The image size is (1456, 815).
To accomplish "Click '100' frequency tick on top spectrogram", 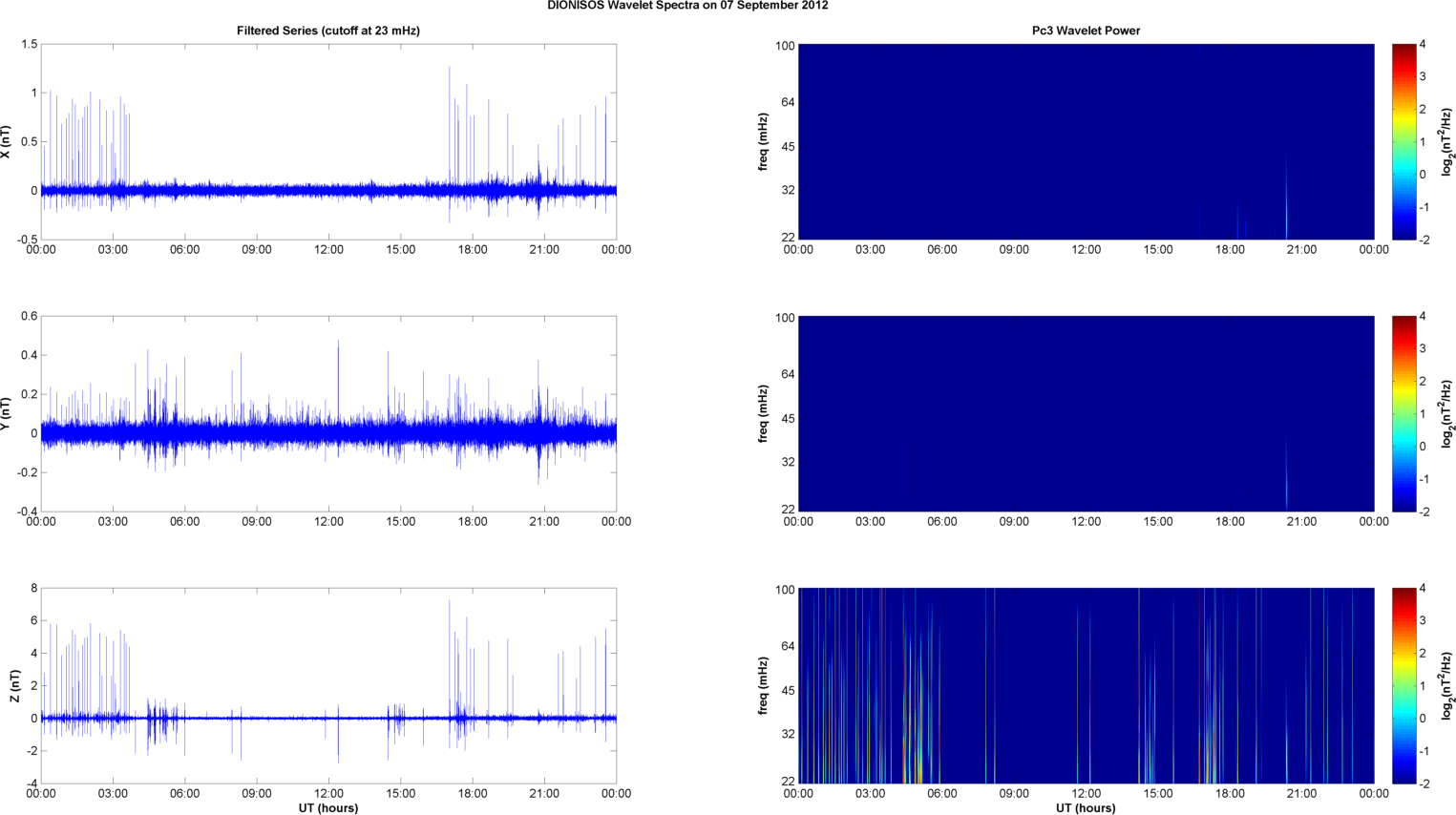I will coord(785,46).
